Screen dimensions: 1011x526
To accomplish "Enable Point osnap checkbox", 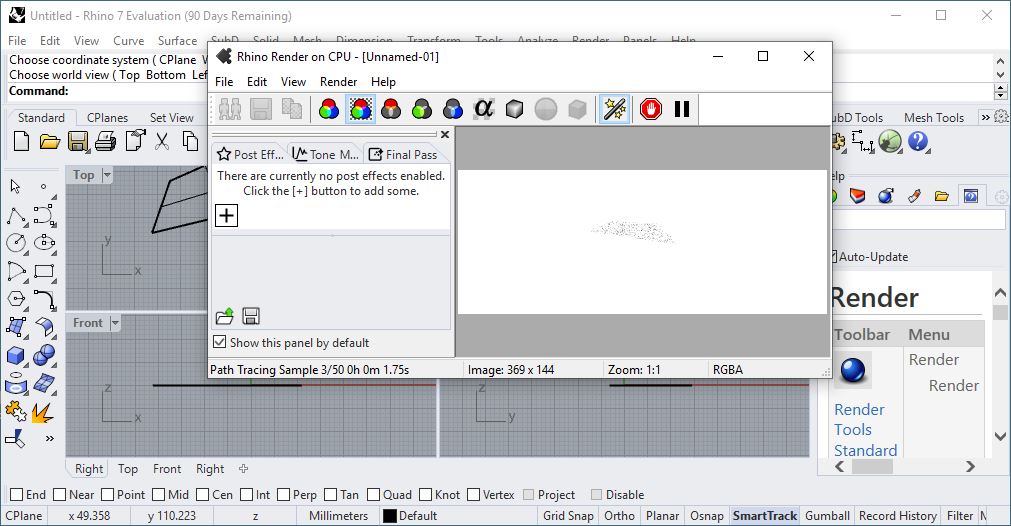I will point(108,494).
